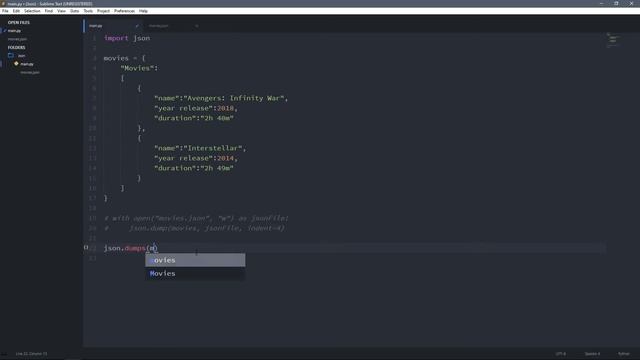This screenshot has height=360, width=640.
Task: Click the Line/Column indicator in status bar
Action: (31, 354)
